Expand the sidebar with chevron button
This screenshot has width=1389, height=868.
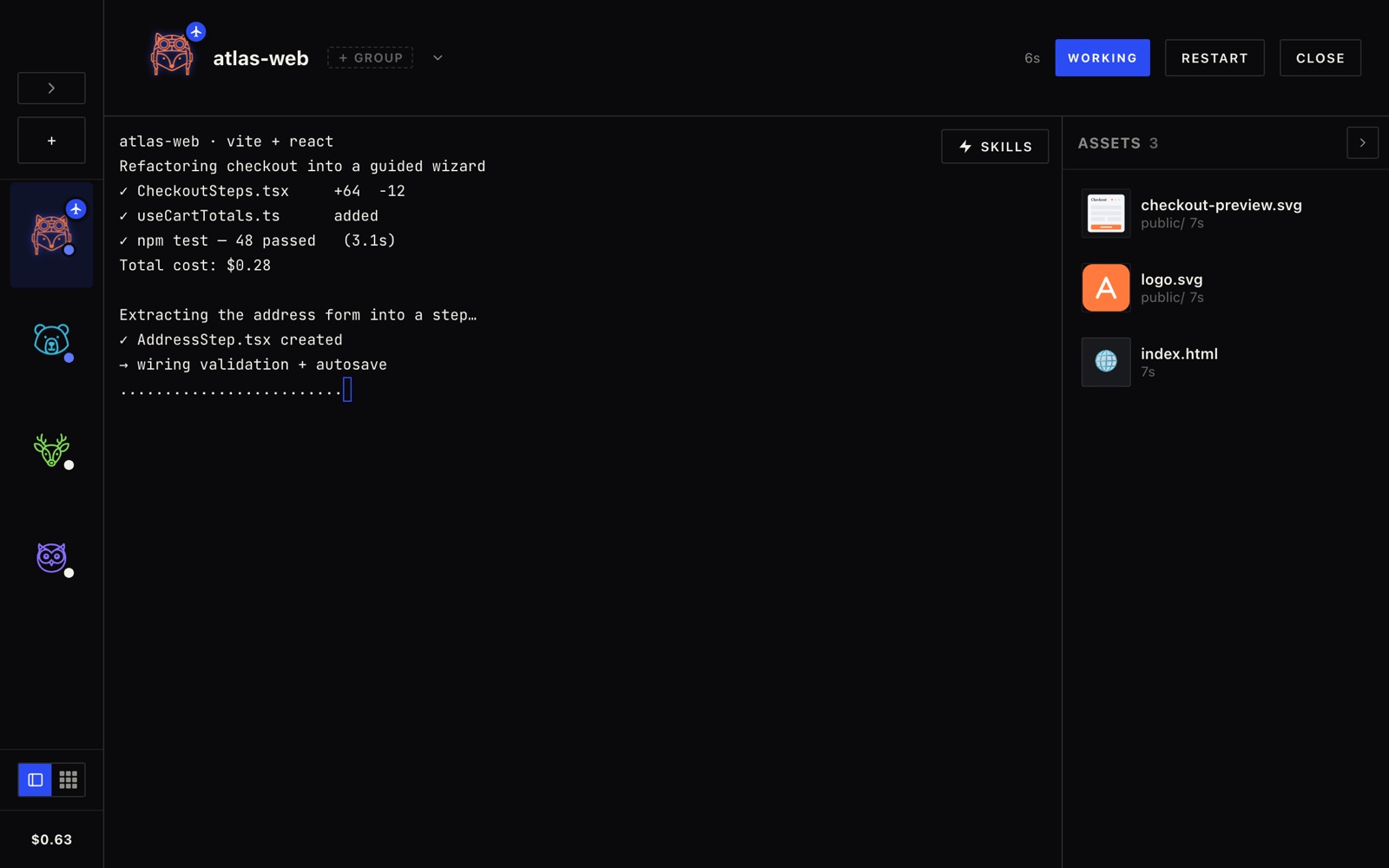coord(51,88)
